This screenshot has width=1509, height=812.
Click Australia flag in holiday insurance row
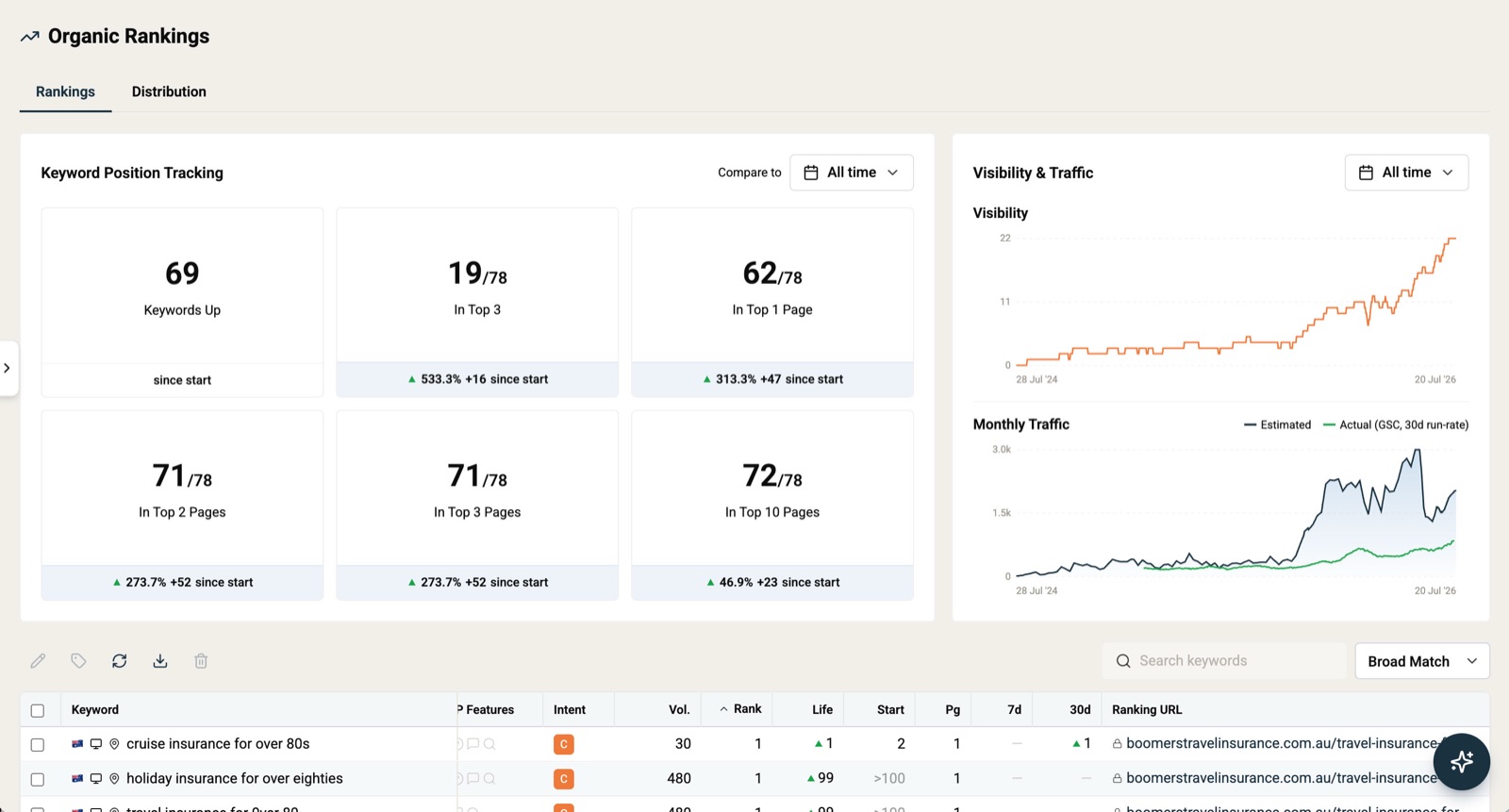pyautogui.click(x=77, y=779)
